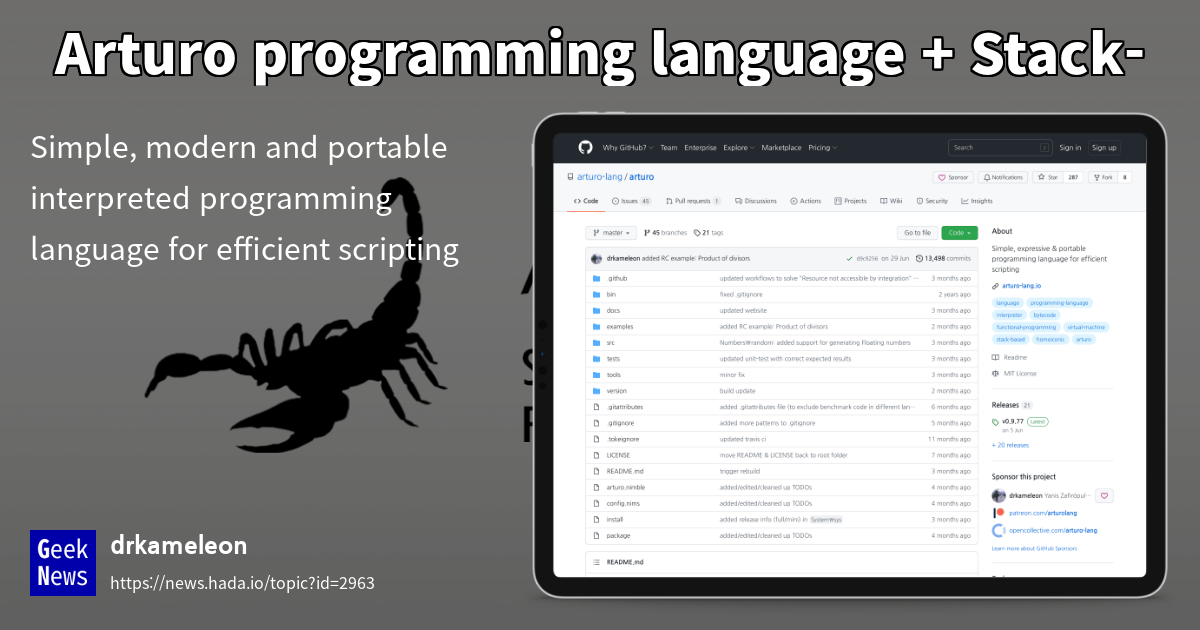This screenshot has height=630, width=1200.
Task: Click the Open Collective logo icon
Action: point(998,530)
